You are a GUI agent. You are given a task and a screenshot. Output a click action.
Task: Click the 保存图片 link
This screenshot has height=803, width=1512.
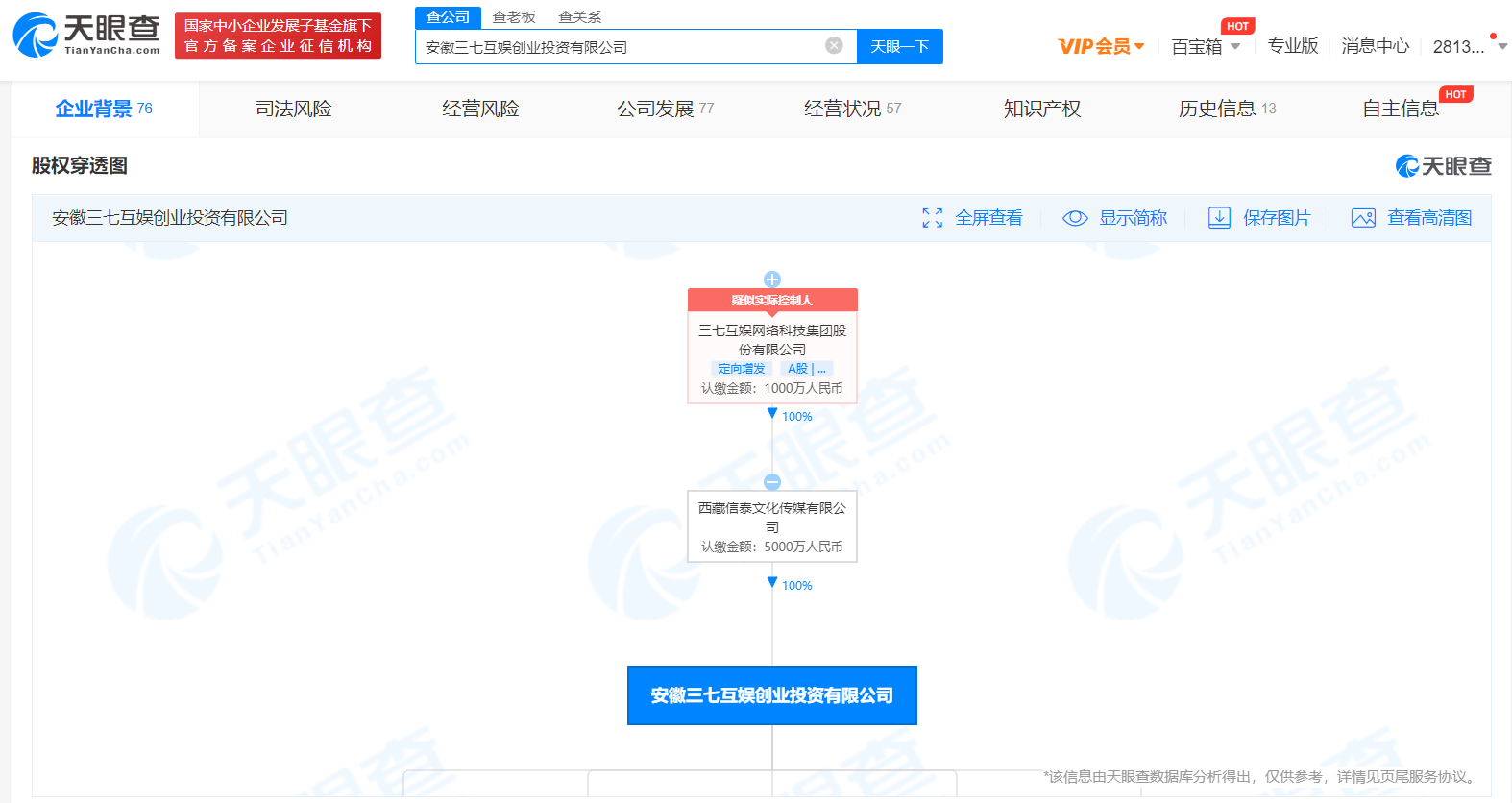pyautogui.click(x=1277, y=218)
